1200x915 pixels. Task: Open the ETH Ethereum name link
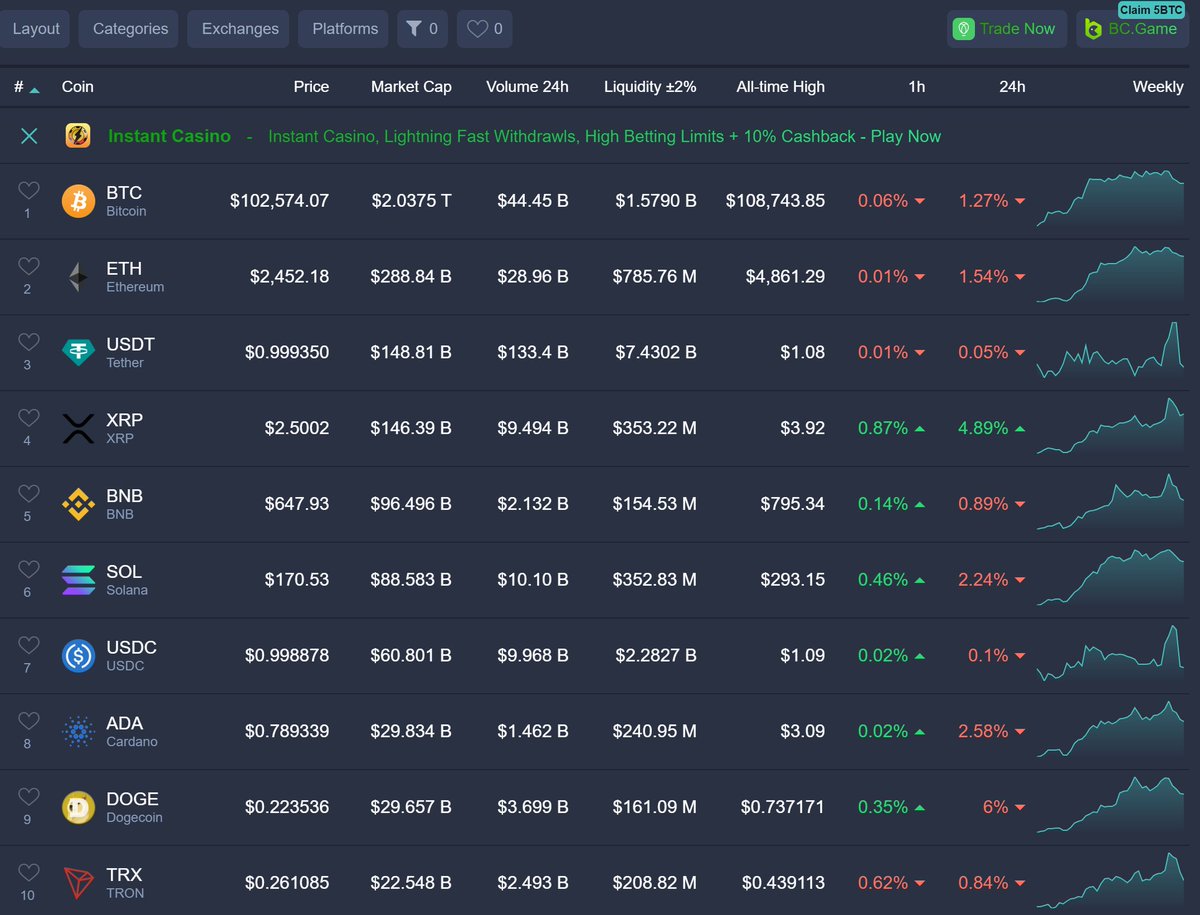click(135, 277)
